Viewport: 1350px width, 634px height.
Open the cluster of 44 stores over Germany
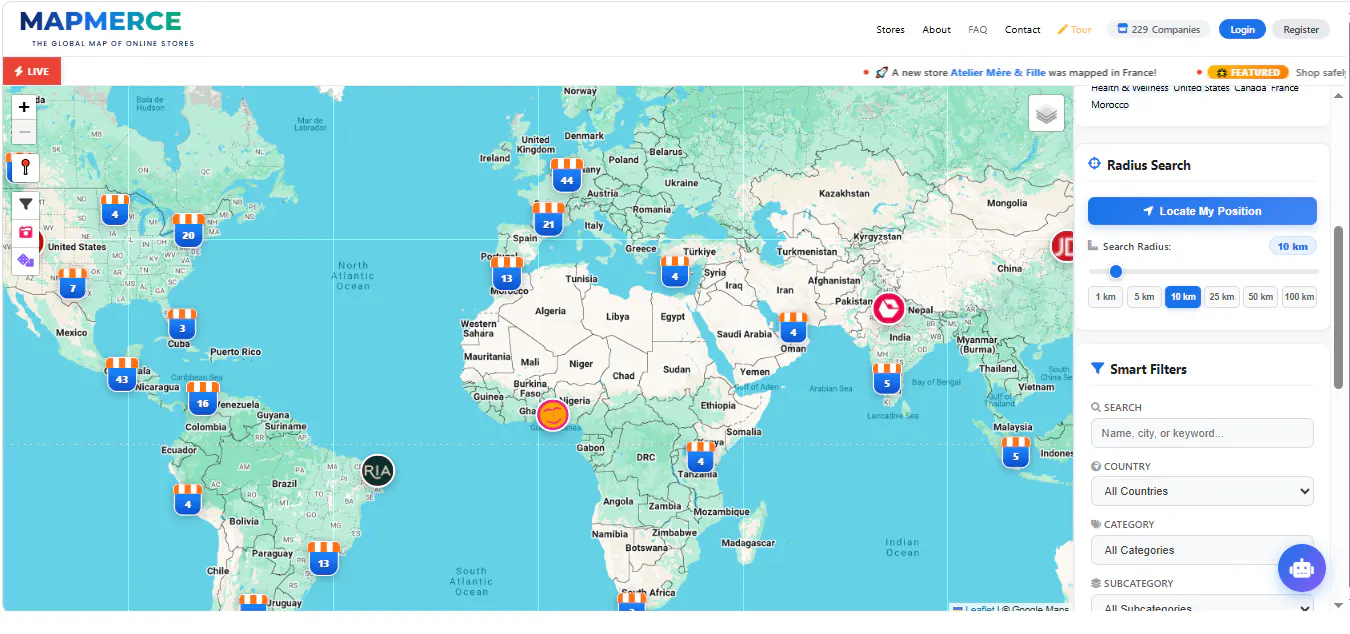567,175
